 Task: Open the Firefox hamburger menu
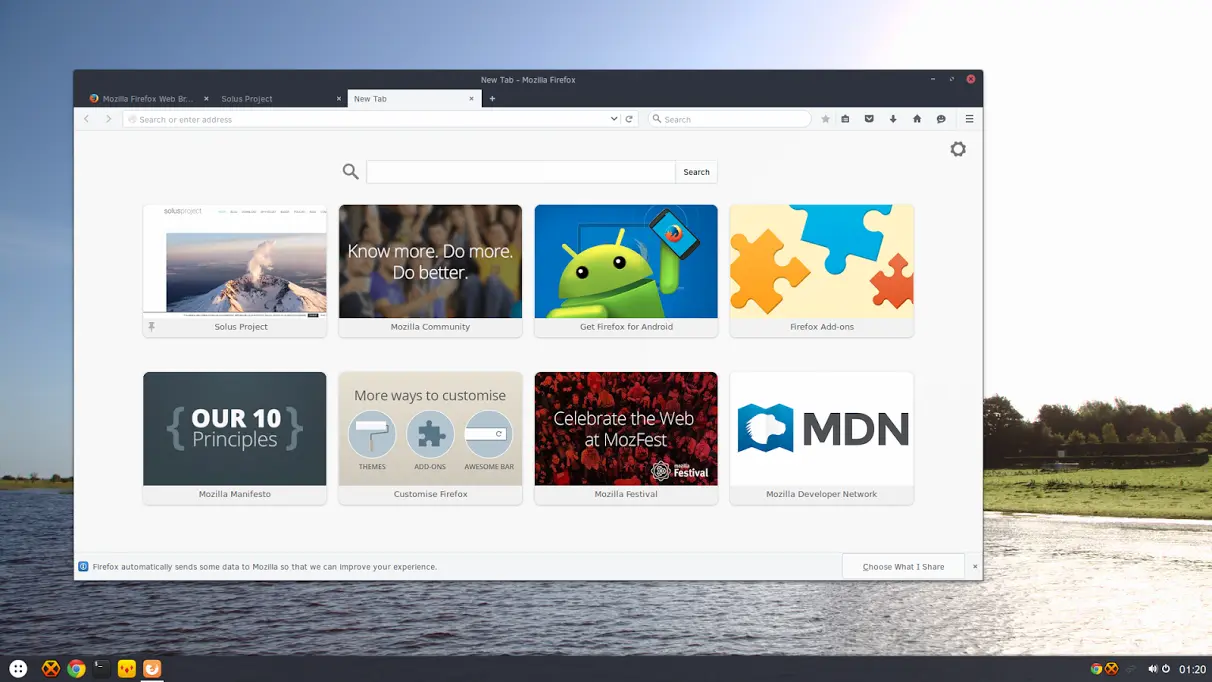[x=969, y=119]
